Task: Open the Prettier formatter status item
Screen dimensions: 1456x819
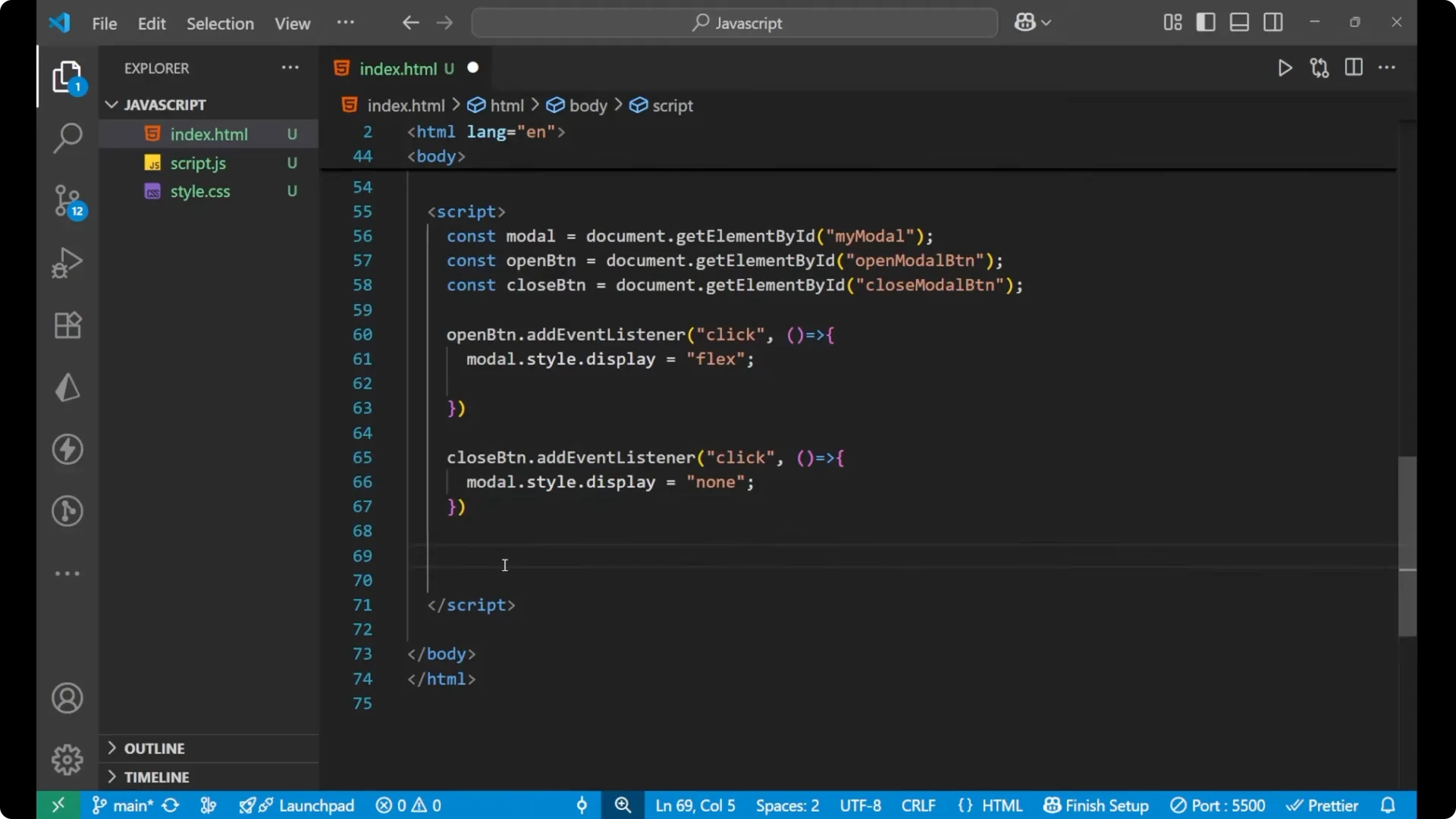Action: point(1323,805)
